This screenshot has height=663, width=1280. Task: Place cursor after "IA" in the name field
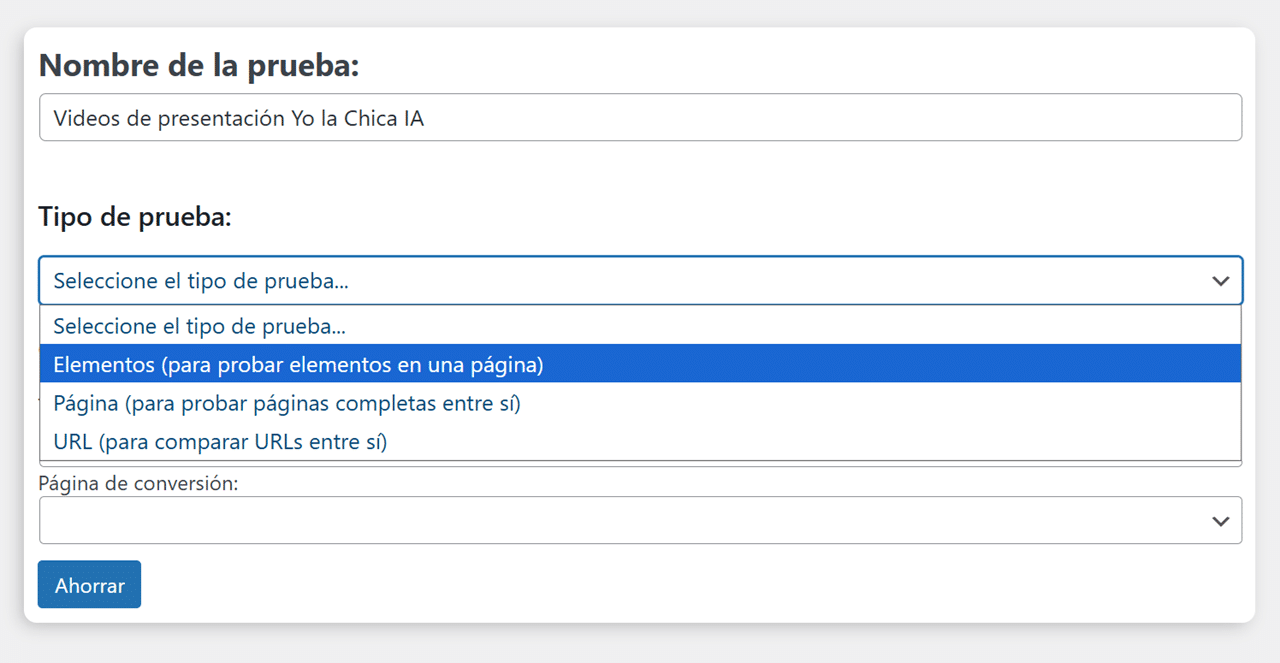pyautogui.click(x=425, y=119)
